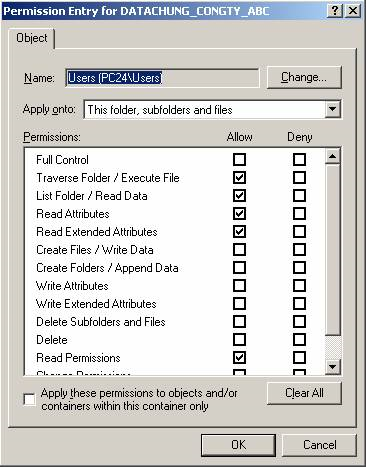Click dropdown arrow for Apply onto

point(332,109)
